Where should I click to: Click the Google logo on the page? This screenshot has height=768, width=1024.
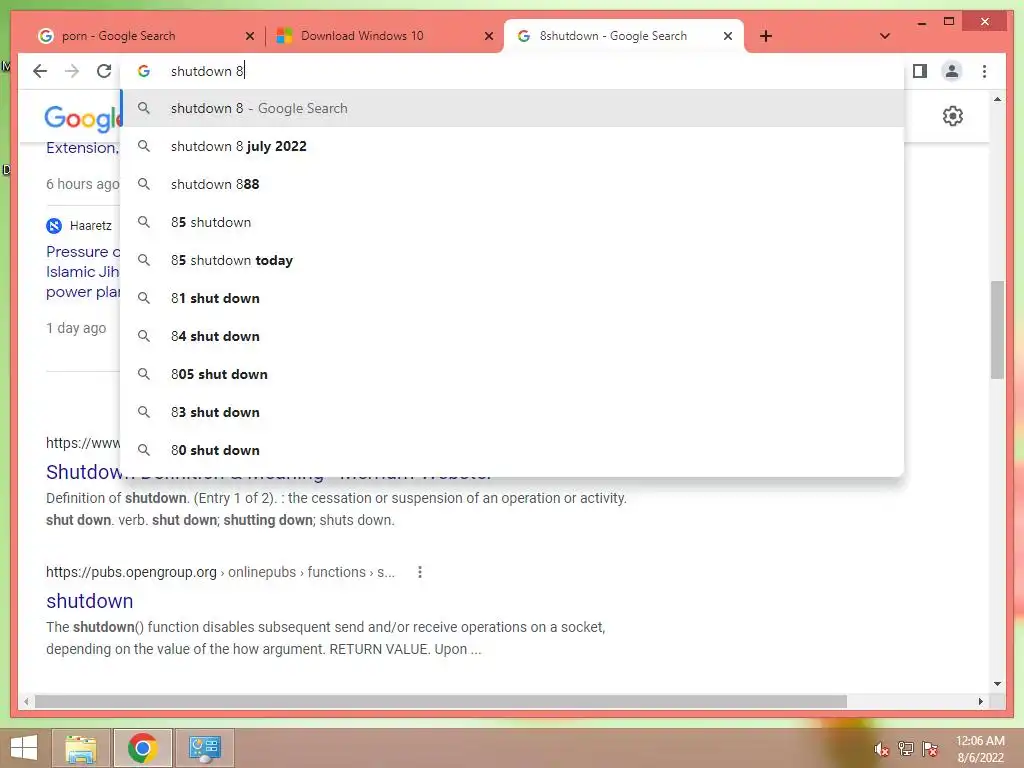coord(82,118)
